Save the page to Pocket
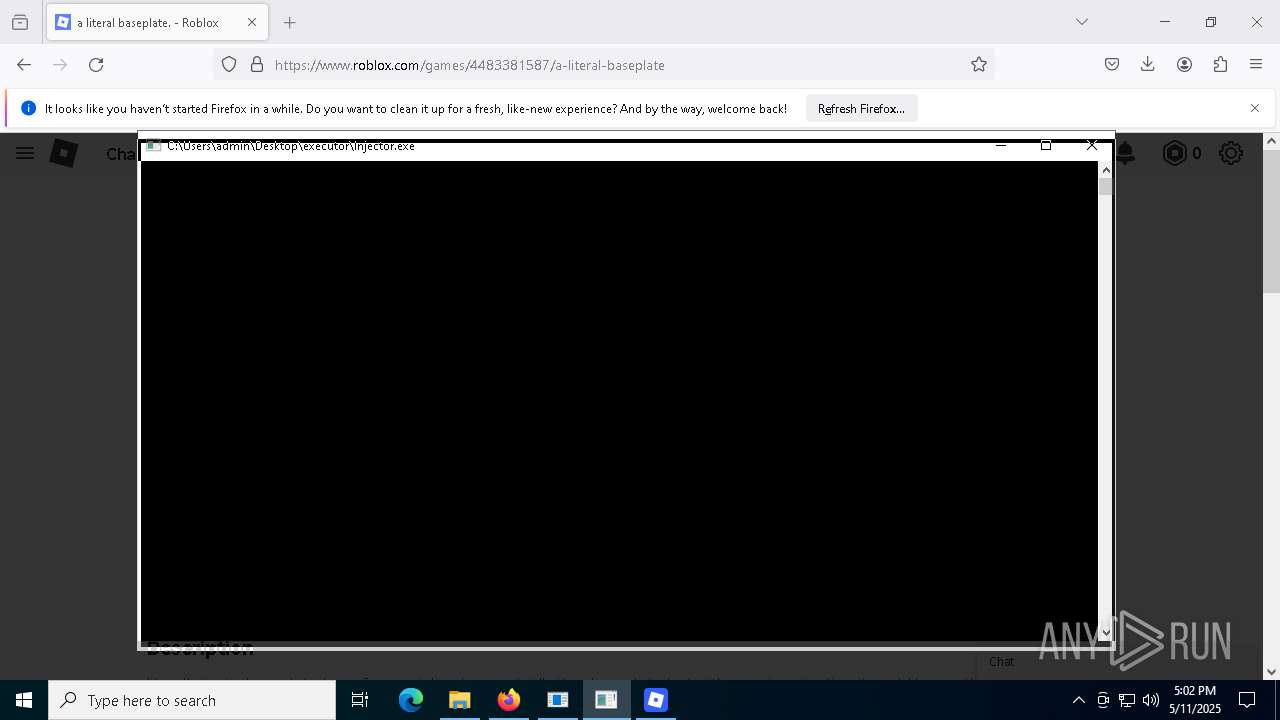The height and width of the screenshot is (720, 1280). 1112,64
